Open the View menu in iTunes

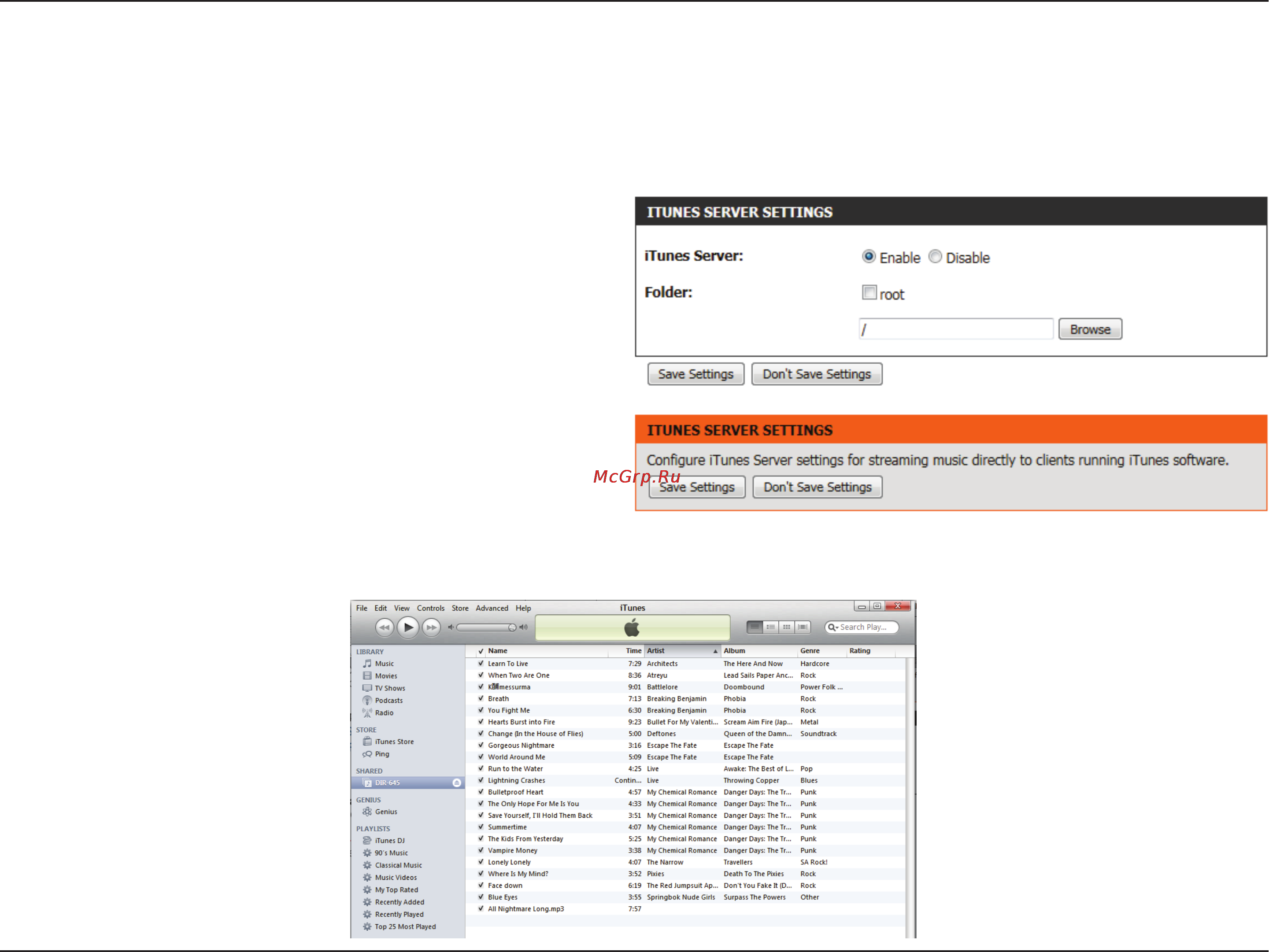coord(402,608)
